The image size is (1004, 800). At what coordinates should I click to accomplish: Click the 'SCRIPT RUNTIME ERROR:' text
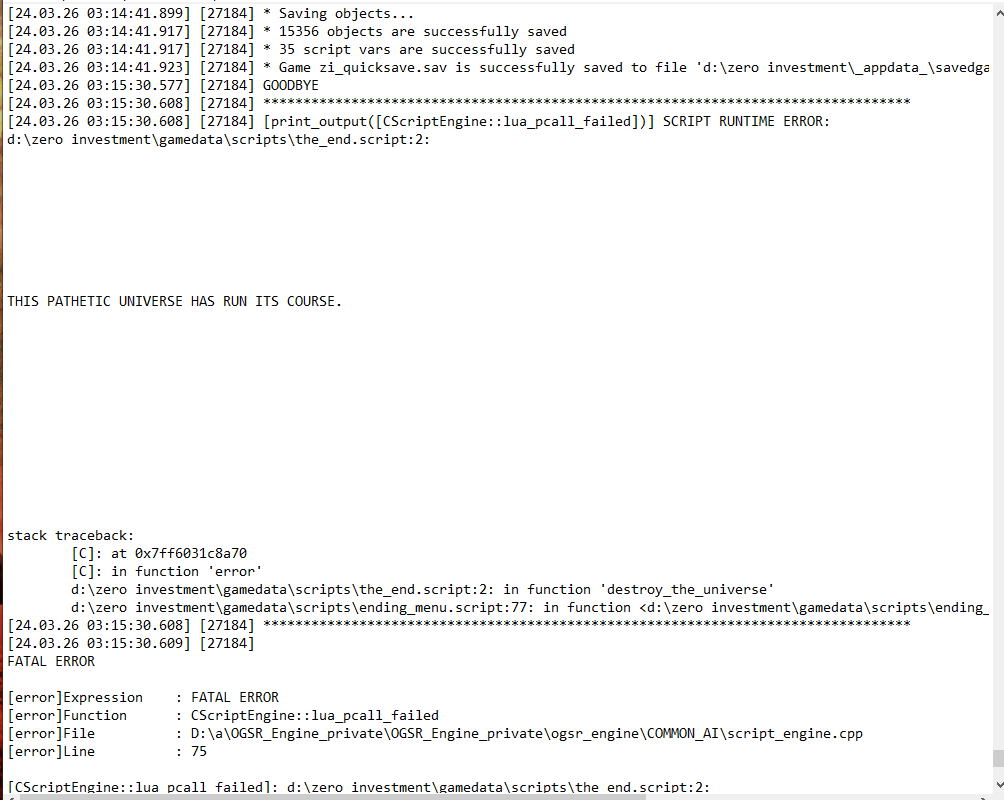[x=746, y=121]
